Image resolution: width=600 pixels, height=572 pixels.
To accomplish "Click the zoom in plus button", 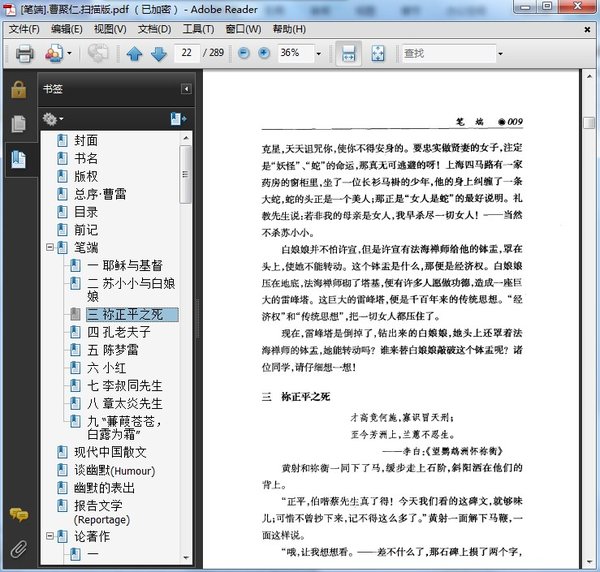I will [264, 53].
